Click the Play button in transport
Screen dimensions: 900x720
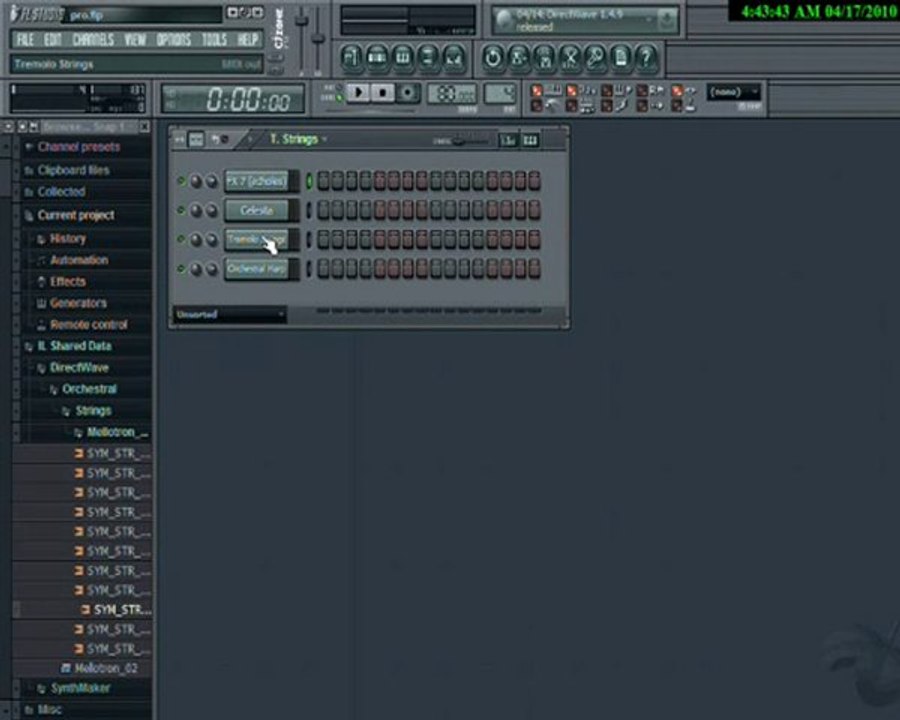[358, 92]
